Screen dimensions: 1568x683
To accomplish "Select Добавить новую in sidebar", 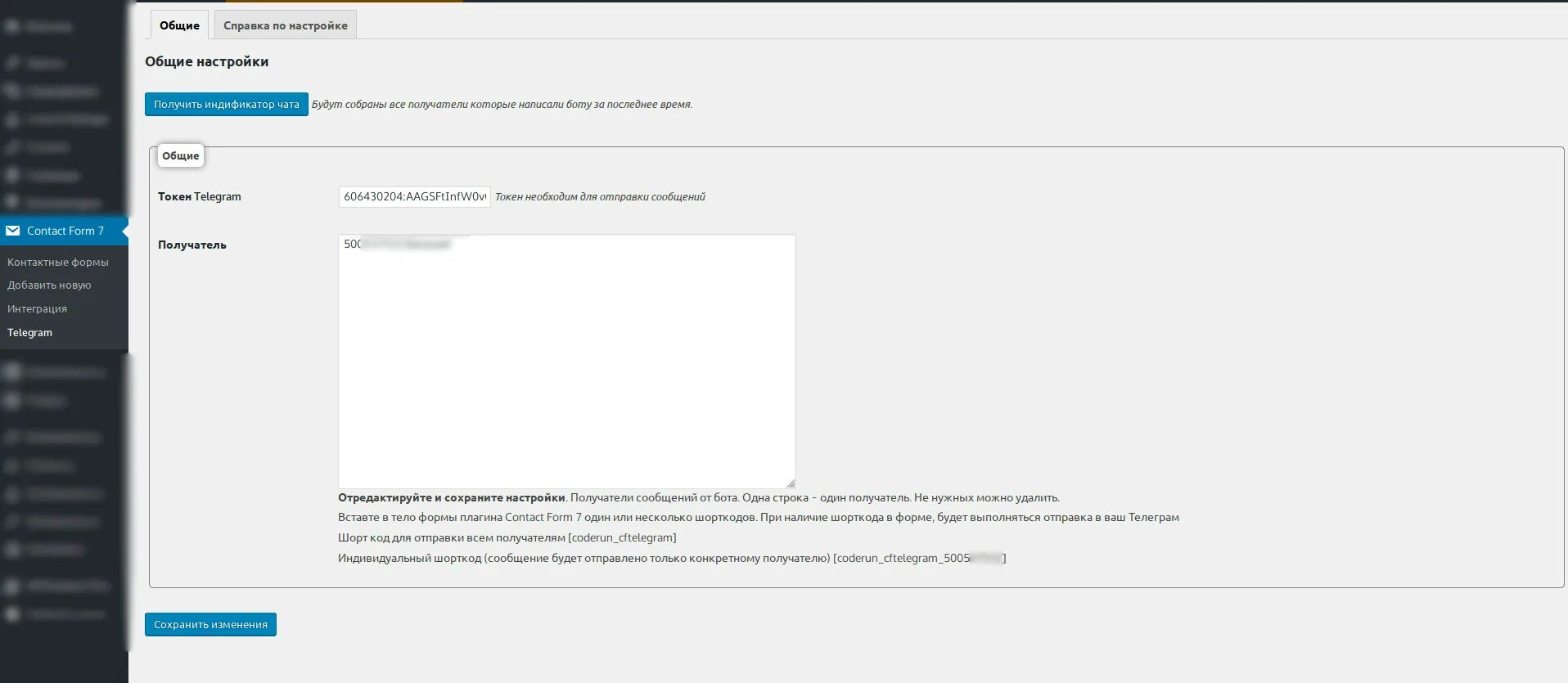I will click(x=49, y=285).
